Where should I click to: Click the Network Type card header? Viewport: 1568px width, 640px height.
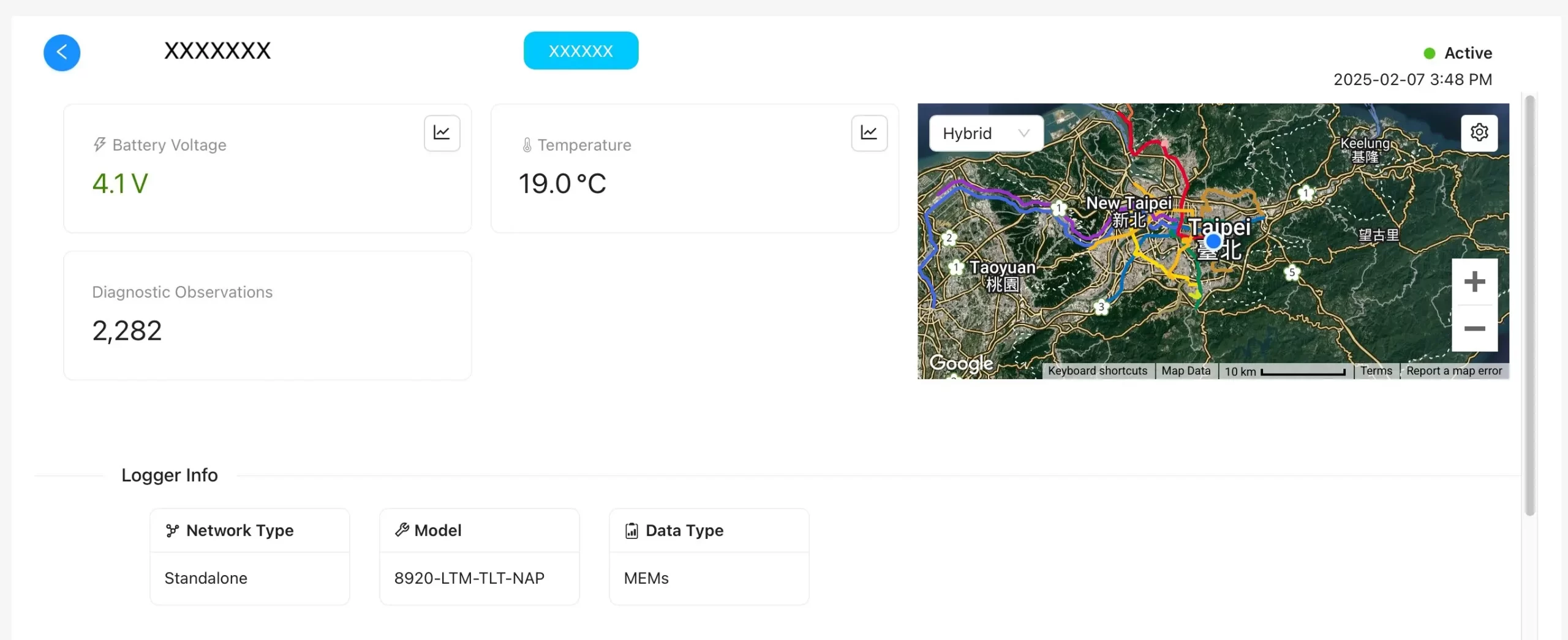coord(249,530)
